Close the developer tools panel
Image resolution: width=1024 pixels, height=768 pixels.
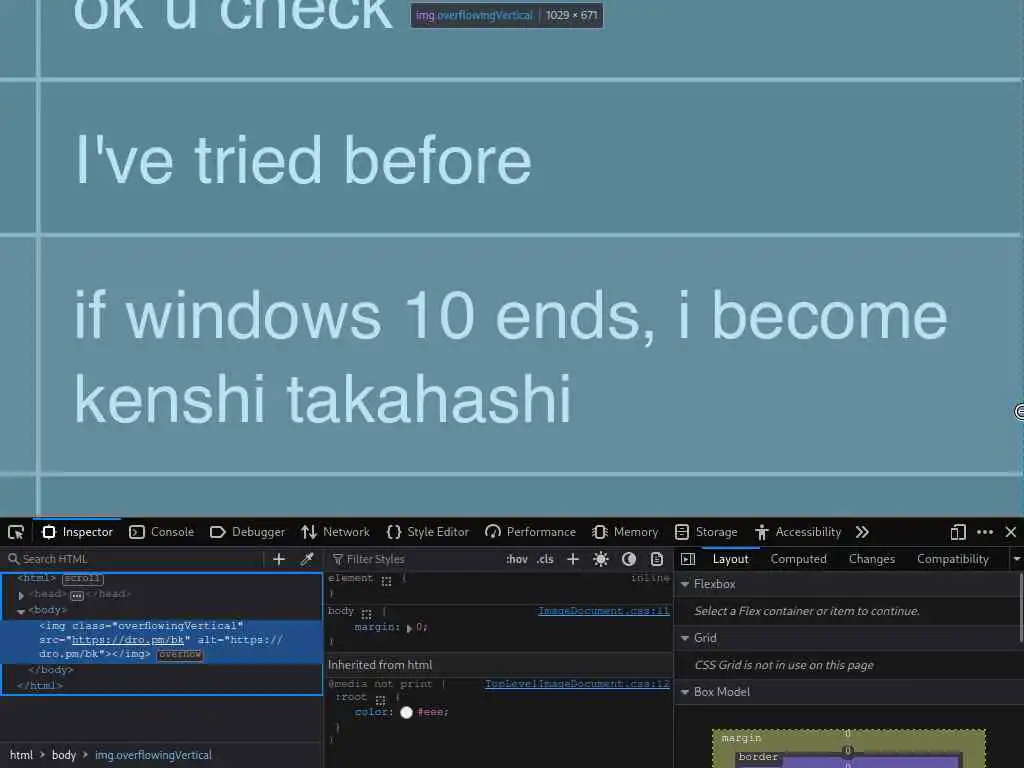(1011, 532)
